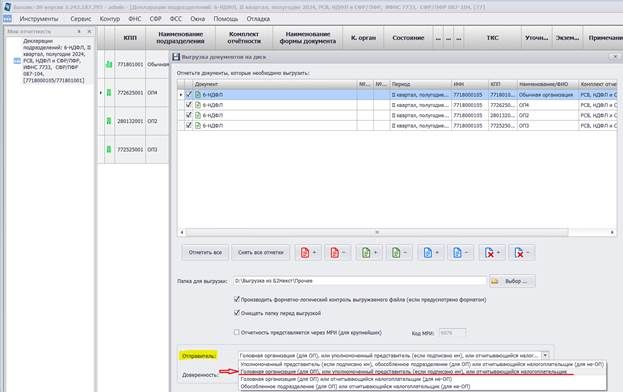The width and height of the screenshot is (623, 392).
Task: Click the blue document minus icon button
Action: click(460, 253)
